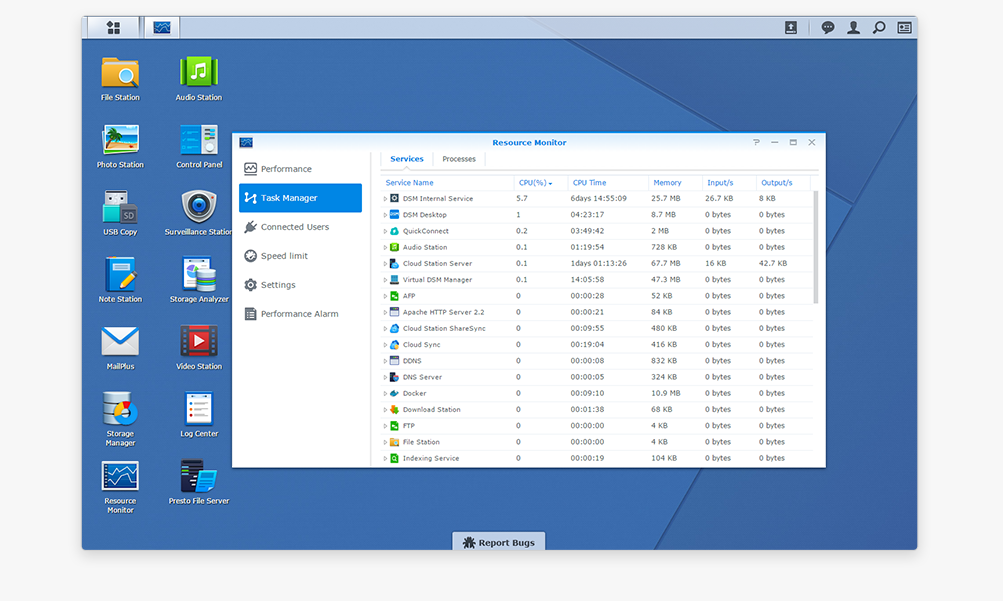Click the Report Bugs button

point(498,542)
